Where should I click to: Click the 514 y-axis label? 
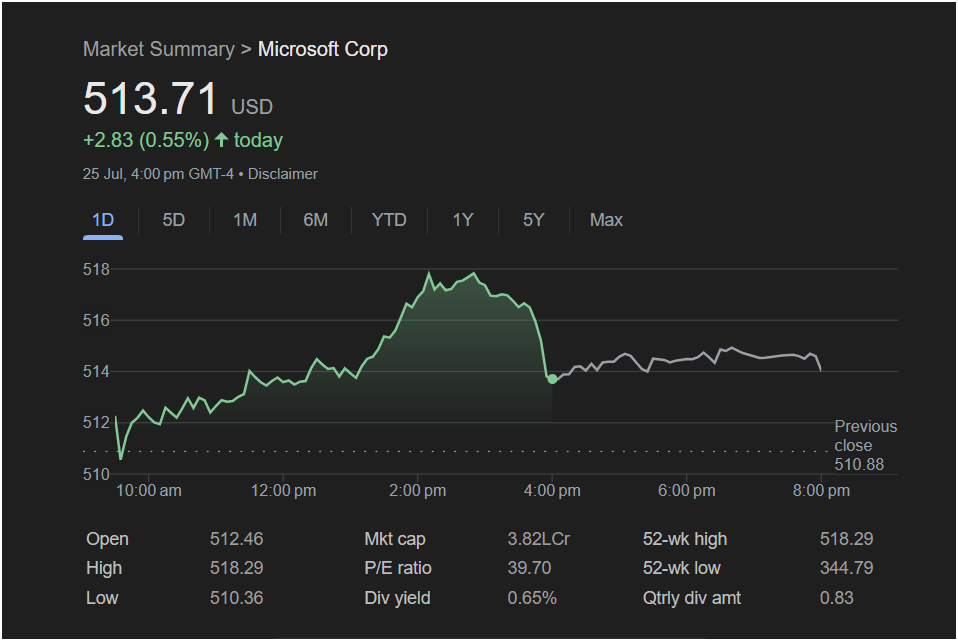[x=96, y=372]
